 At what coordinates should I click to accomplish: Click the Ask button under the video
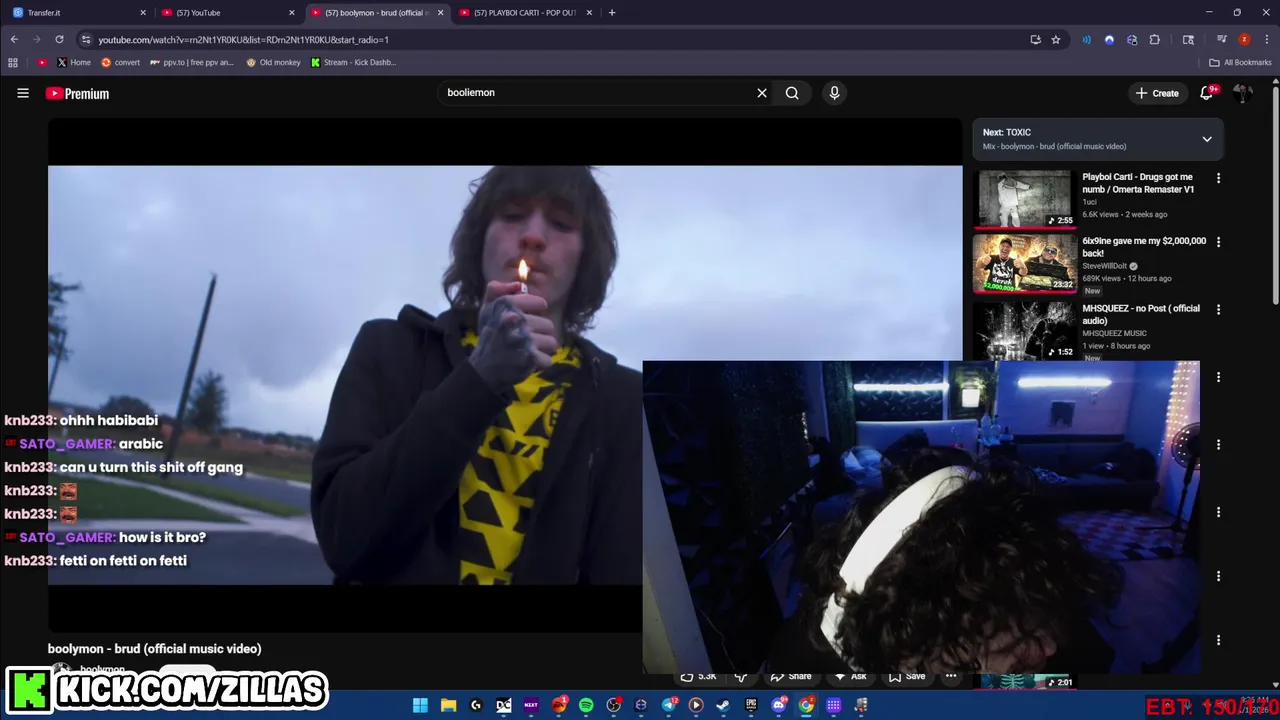coord(850,677)
